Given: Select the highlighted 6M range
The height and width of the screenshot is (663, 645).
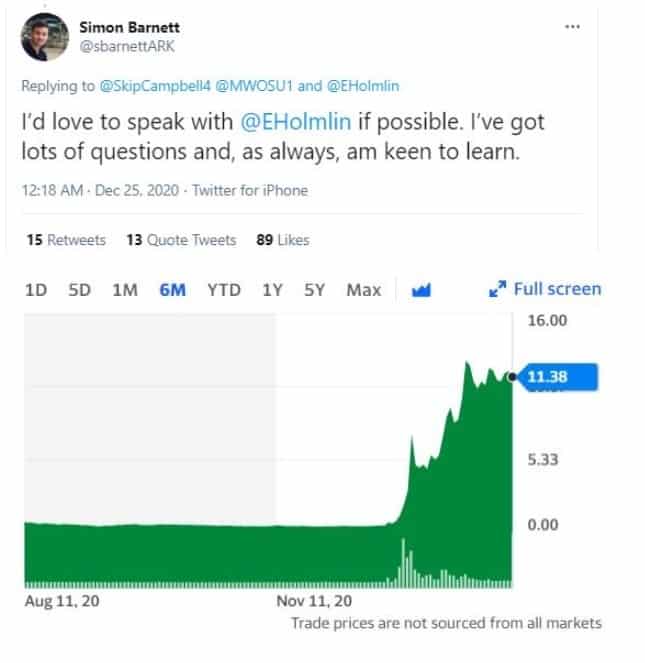Looking at the screenshot, I should (x=173, y=290).
